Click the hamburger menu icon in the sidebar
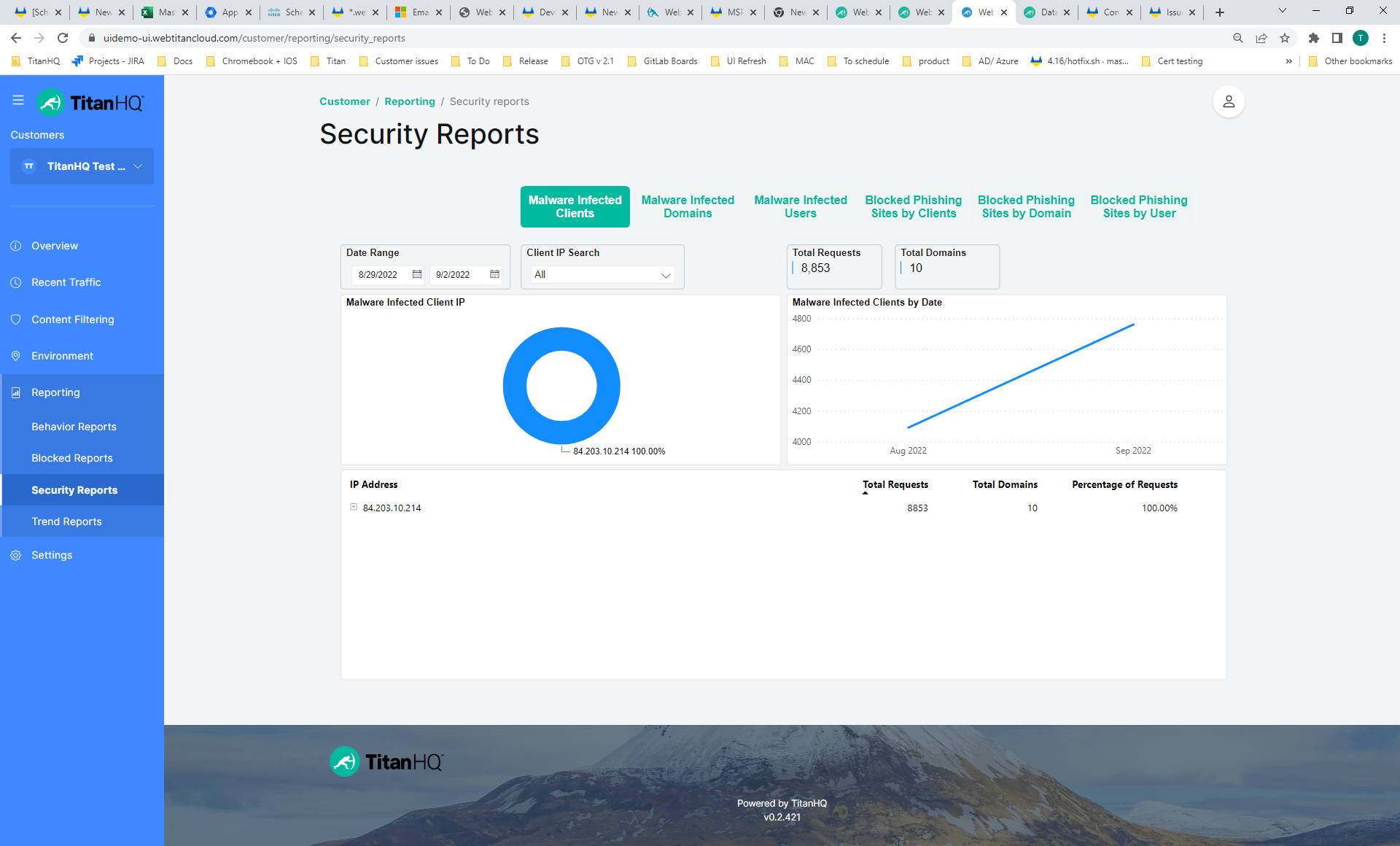Viewport: 1400px width, 846px height. tap(18, 101)
